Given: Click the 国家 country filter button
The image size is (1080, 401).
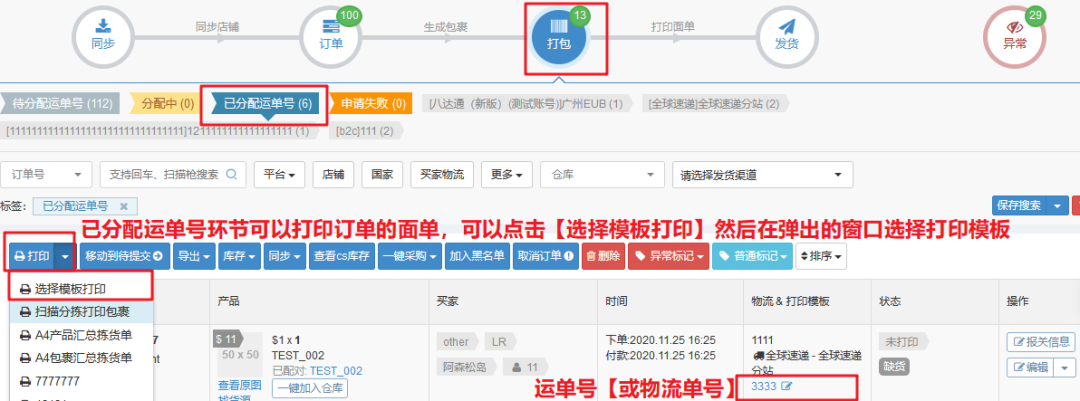Looking at the screenshot, I should coord(382,174).
